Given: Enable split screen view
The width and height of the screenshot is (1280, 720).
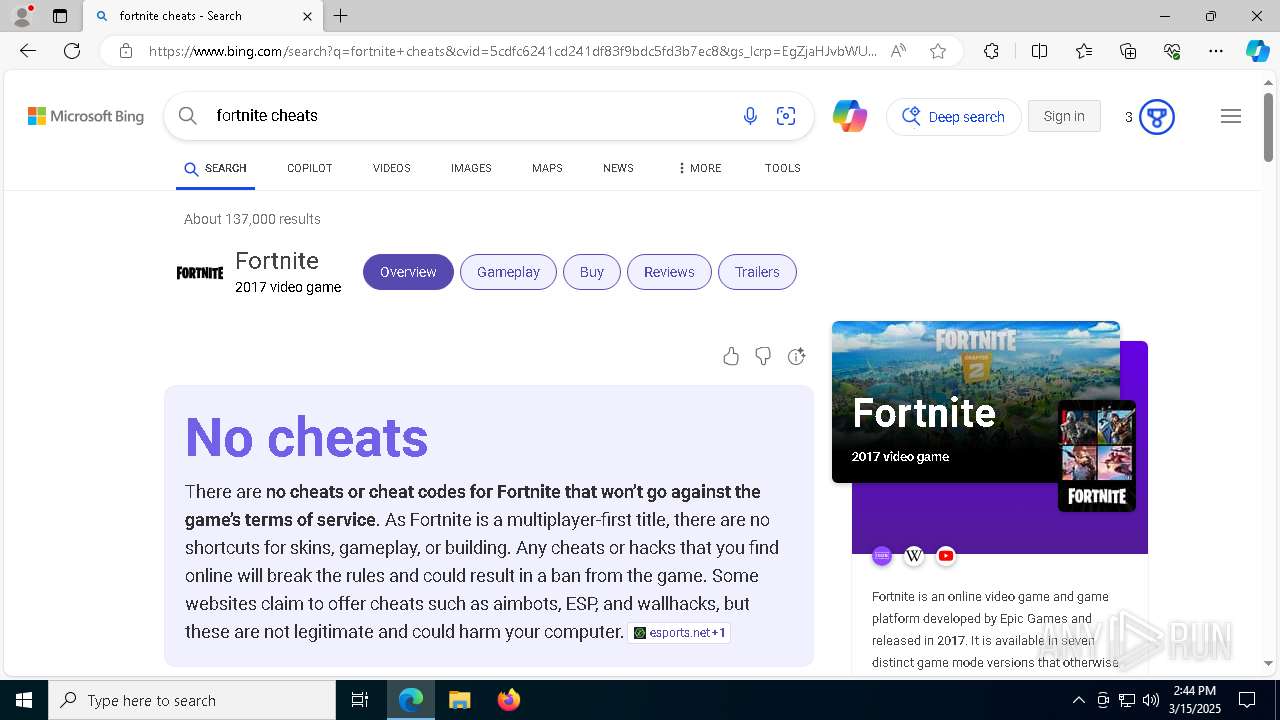Looking at the screenshot, I should pyautogui.click(x=1039, y=51).
